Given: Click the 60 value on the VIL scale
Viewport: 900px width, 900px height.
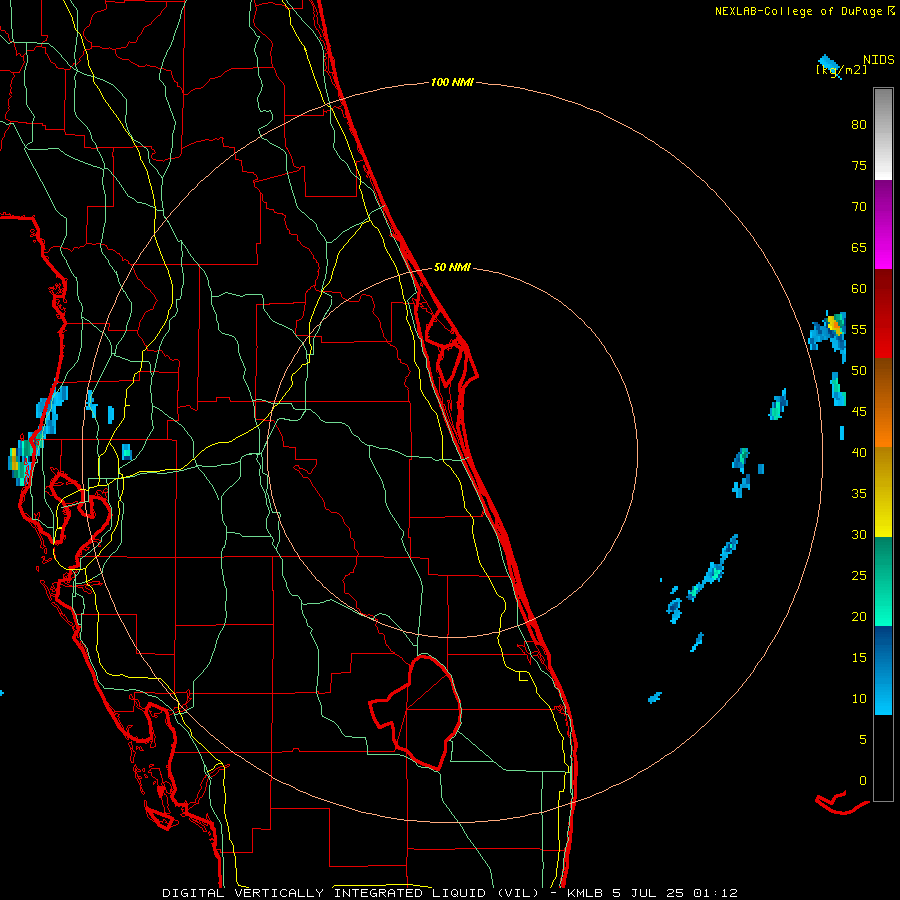Looking at the screenshot, I should 859,289.
